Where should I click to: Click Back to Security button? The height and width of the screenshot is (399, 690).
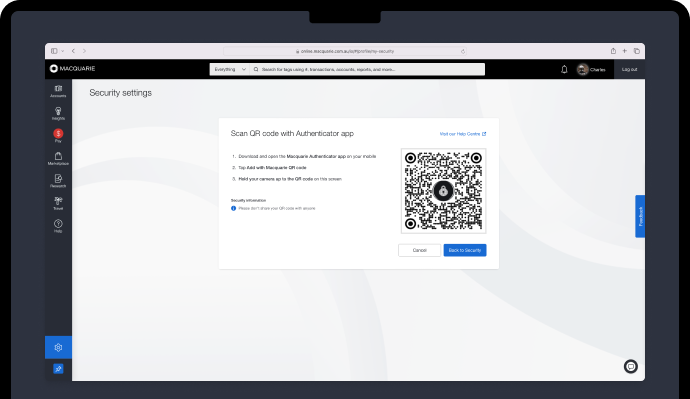click(x=465, y=250)
